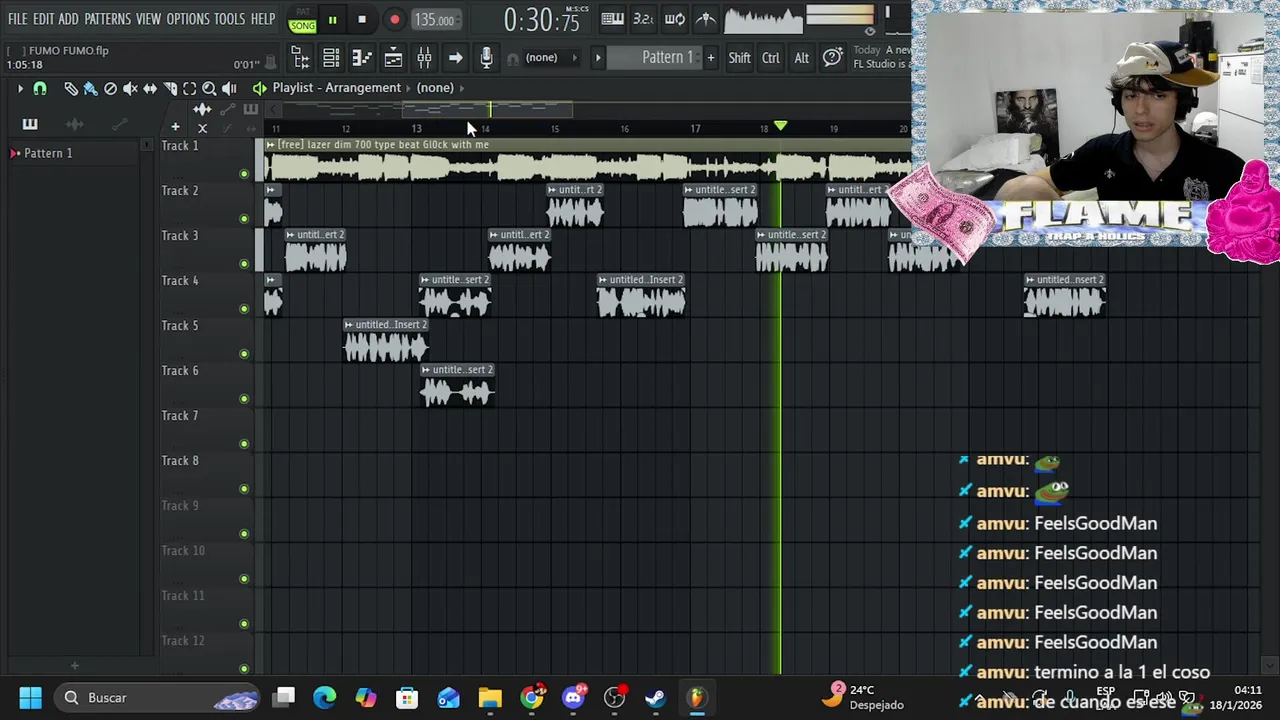
Task: Open Track 5 clip untitled..Insert 2 menu
Action: [349, 325]
